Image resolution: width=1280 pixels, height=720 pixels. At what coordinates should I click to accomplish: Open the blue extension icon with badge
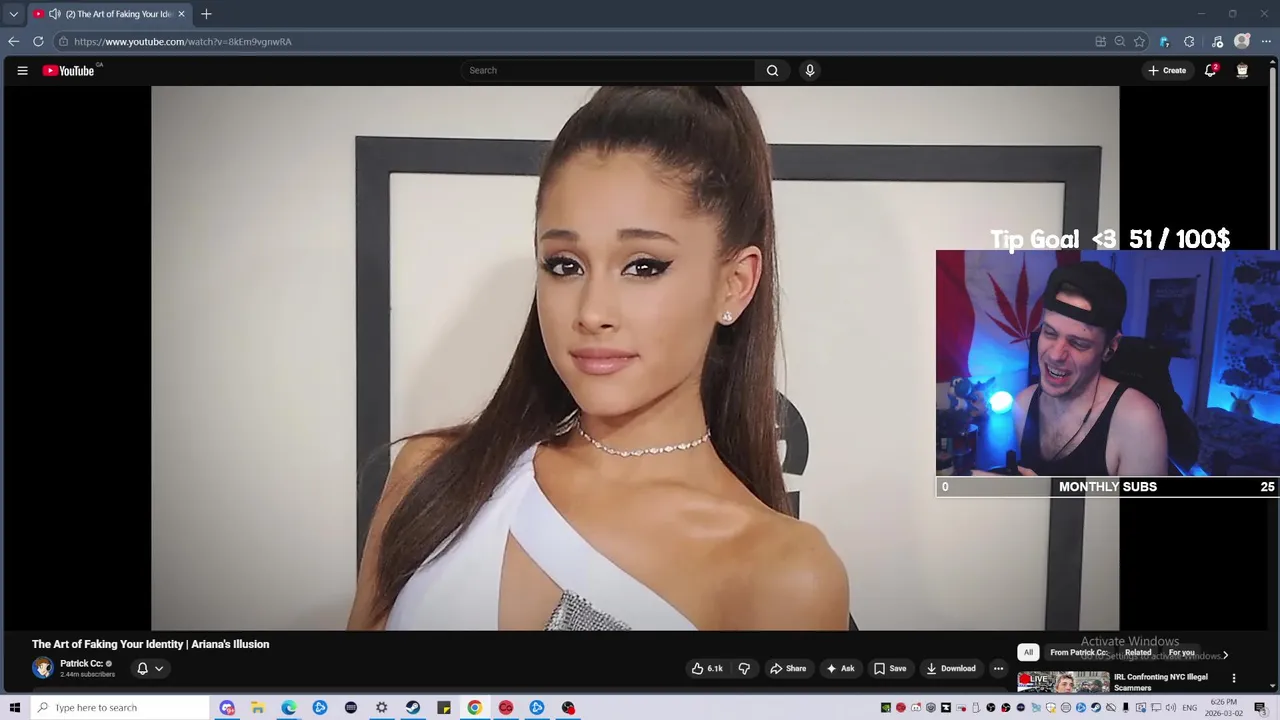pyautogui.click(x=1164, y=42)
